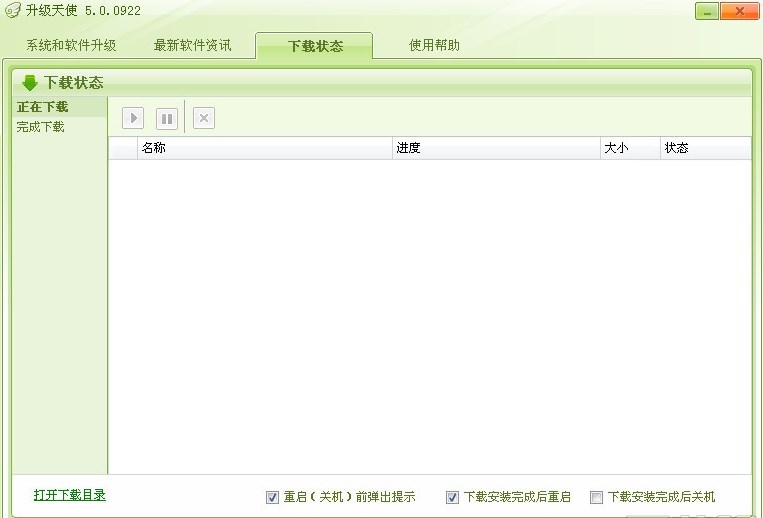Open the 打开下载目录 link
This screenshot has width=763, height=518.
coord(70,495)
